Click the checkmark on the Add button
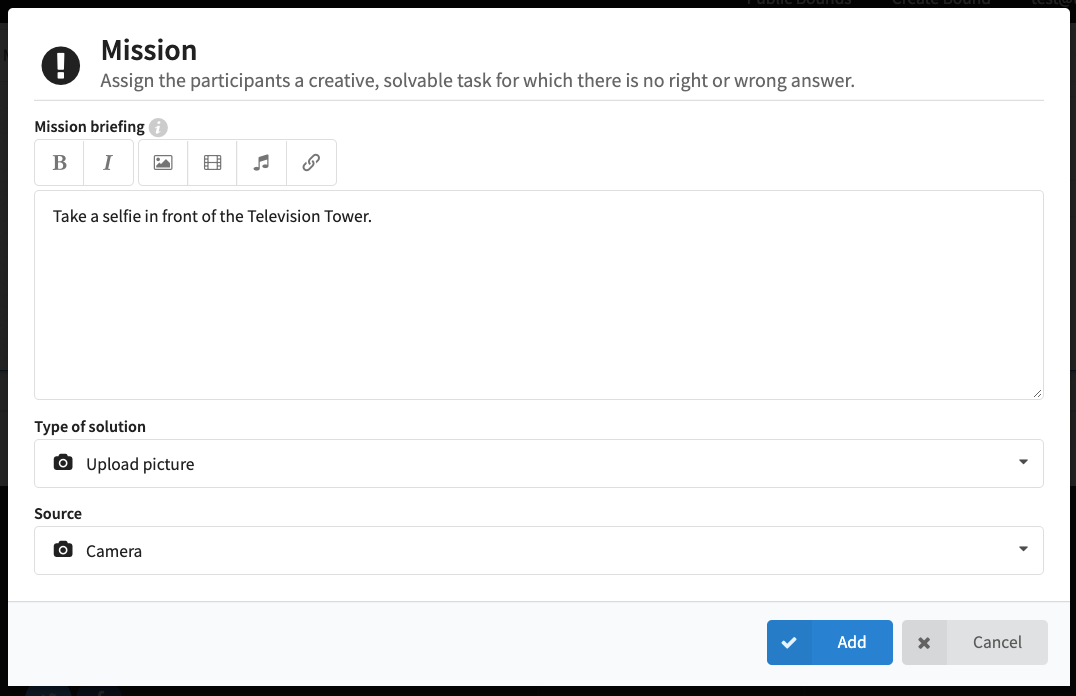This screenshot has width=1076, height=696. click(x=789, y=642)
